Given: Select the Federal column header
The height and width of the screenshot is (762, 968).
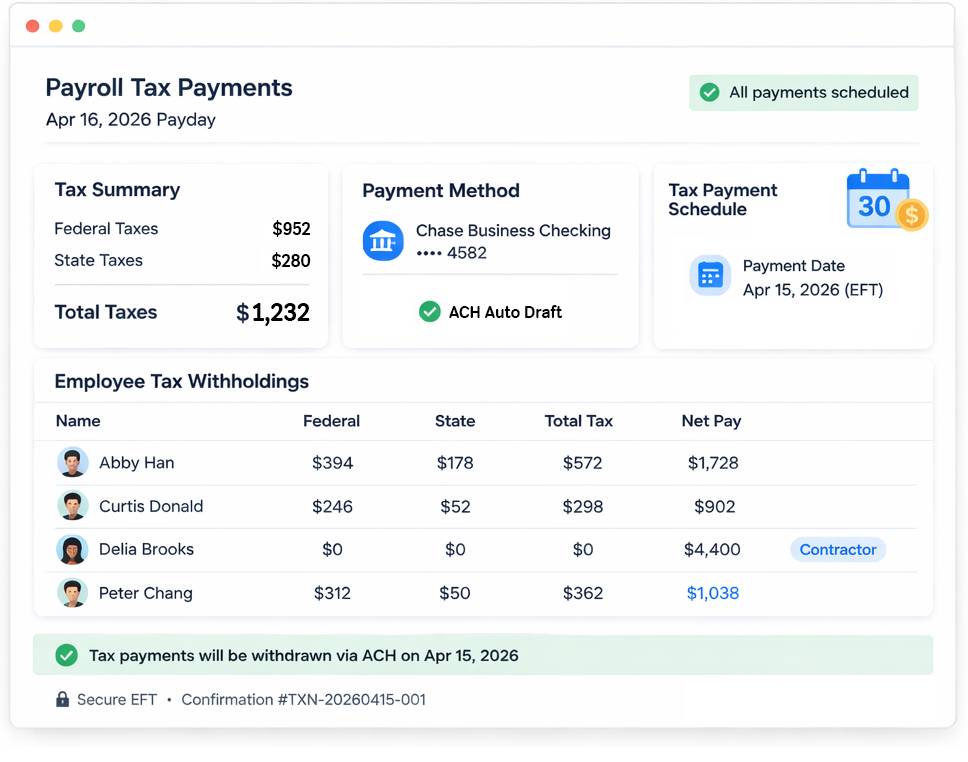Looking at the screenshot, I should [331, 421].
